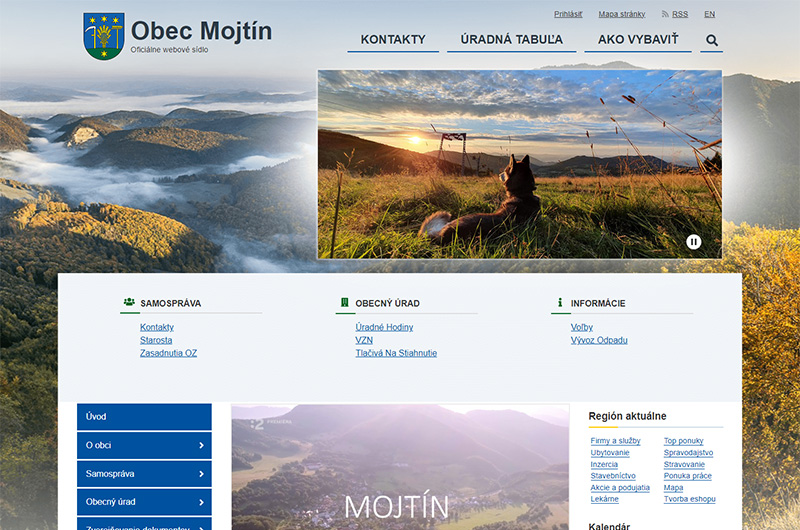Open the Zasadnutia OZ link
This screenshot has width=800, height=530.
pyautogui.click(x=168, y=352)
